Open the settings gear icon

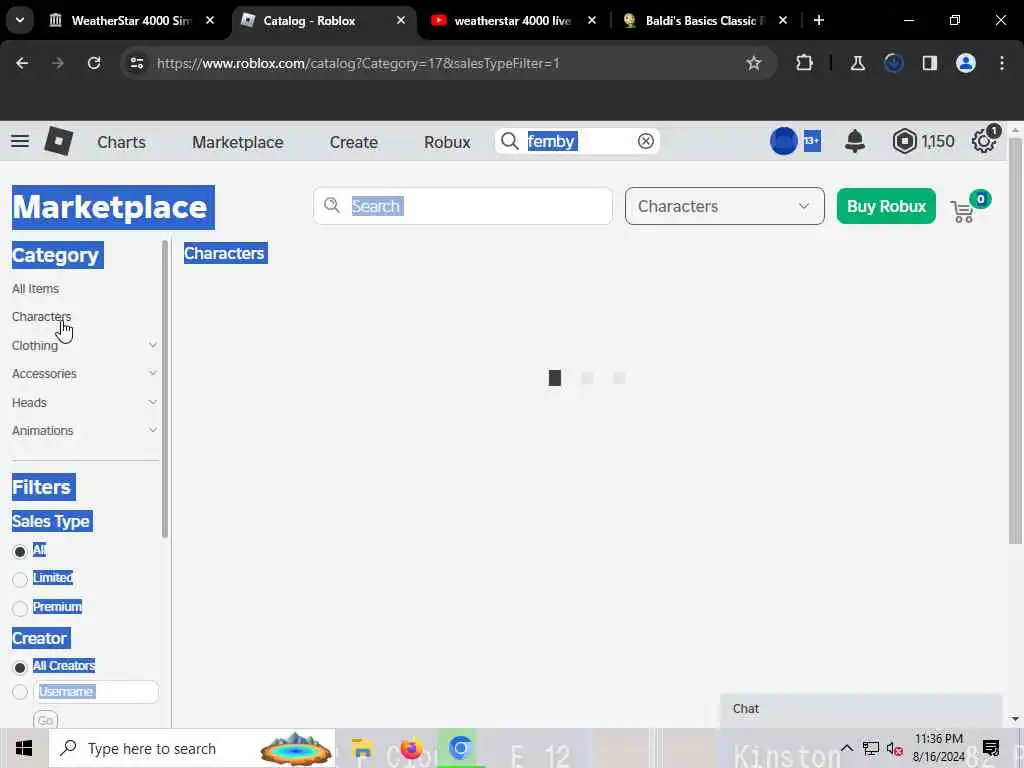coord(984,141)
